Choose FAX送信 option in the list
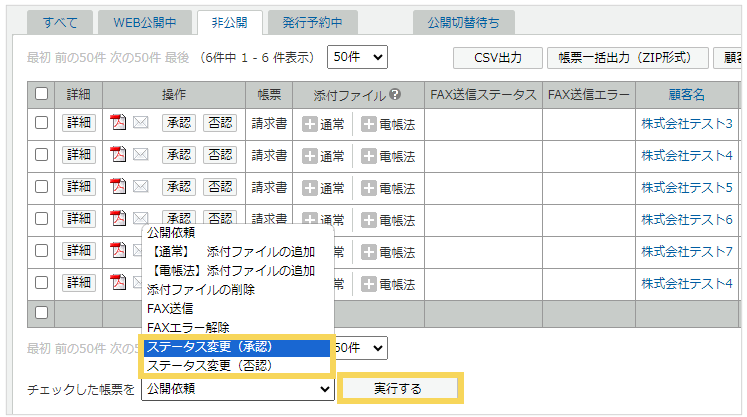This screenshot has width=747, height=417. [170, 309]
